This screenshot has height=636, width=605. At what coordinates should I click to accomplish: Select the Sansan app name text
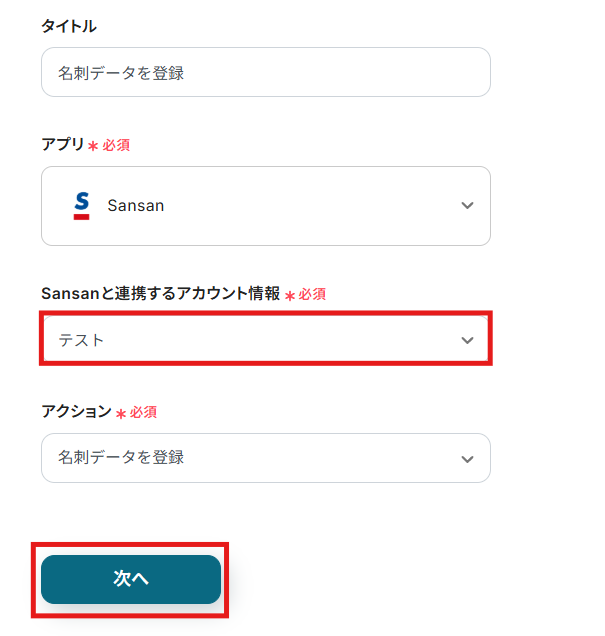(135, 206)
